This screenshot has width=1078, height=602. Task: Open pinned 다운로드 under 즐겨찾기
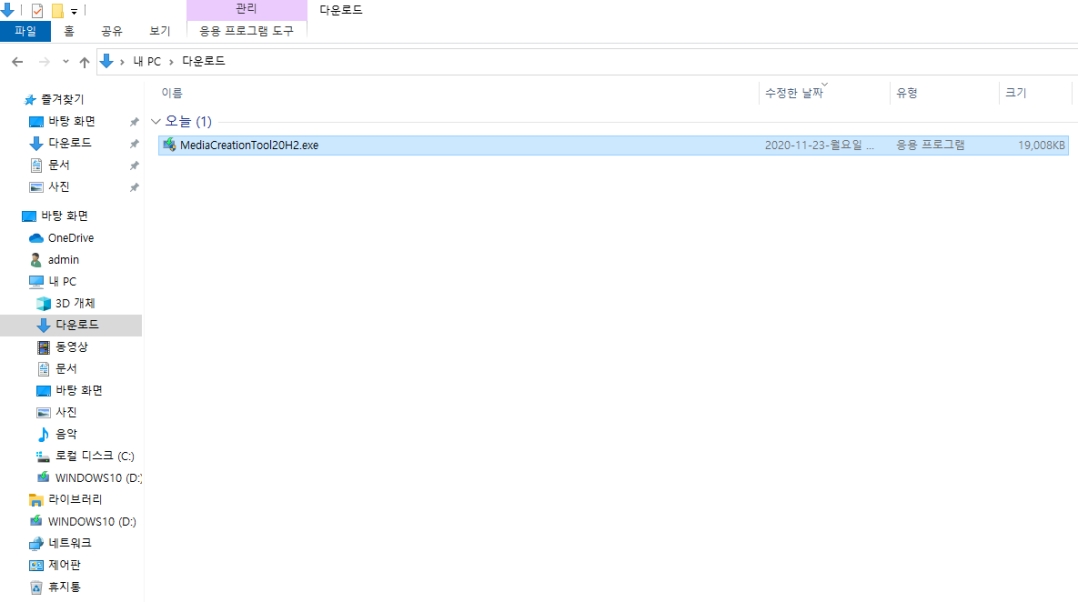click(69, 143)
